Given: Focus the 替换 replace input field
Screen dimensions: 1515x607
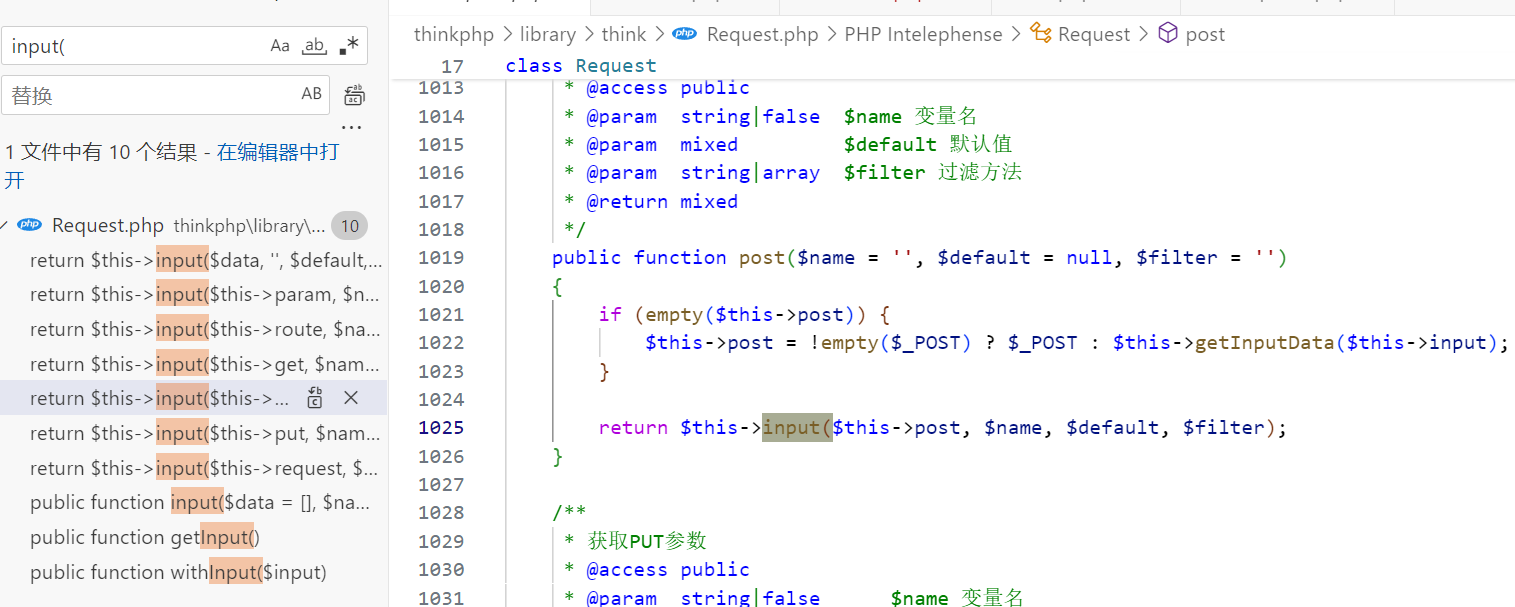Looking at the screenshot, I should point(150,95).
